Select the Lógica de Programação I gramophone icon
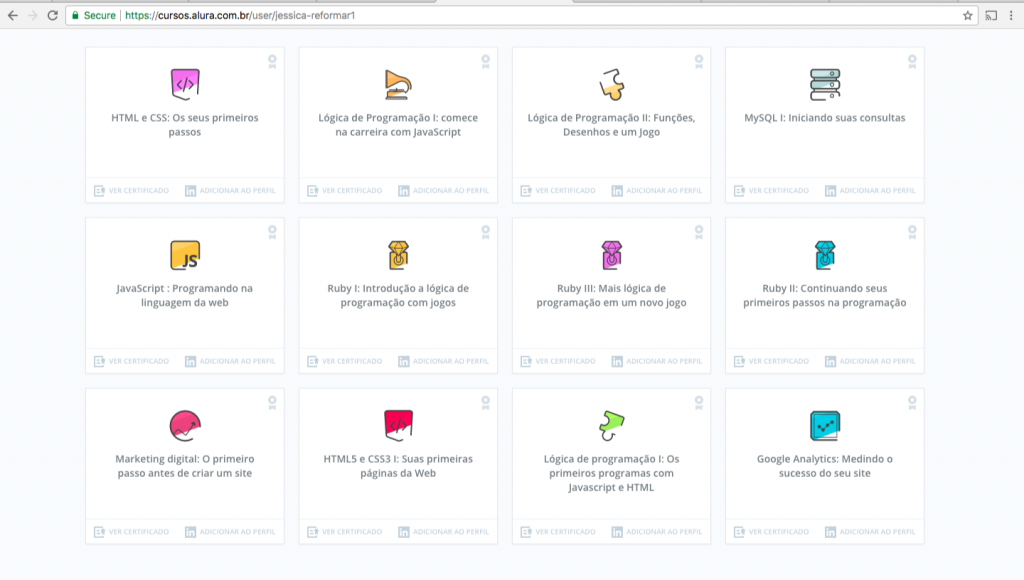This screenshot has height=580, width=1024. (397, 84)
